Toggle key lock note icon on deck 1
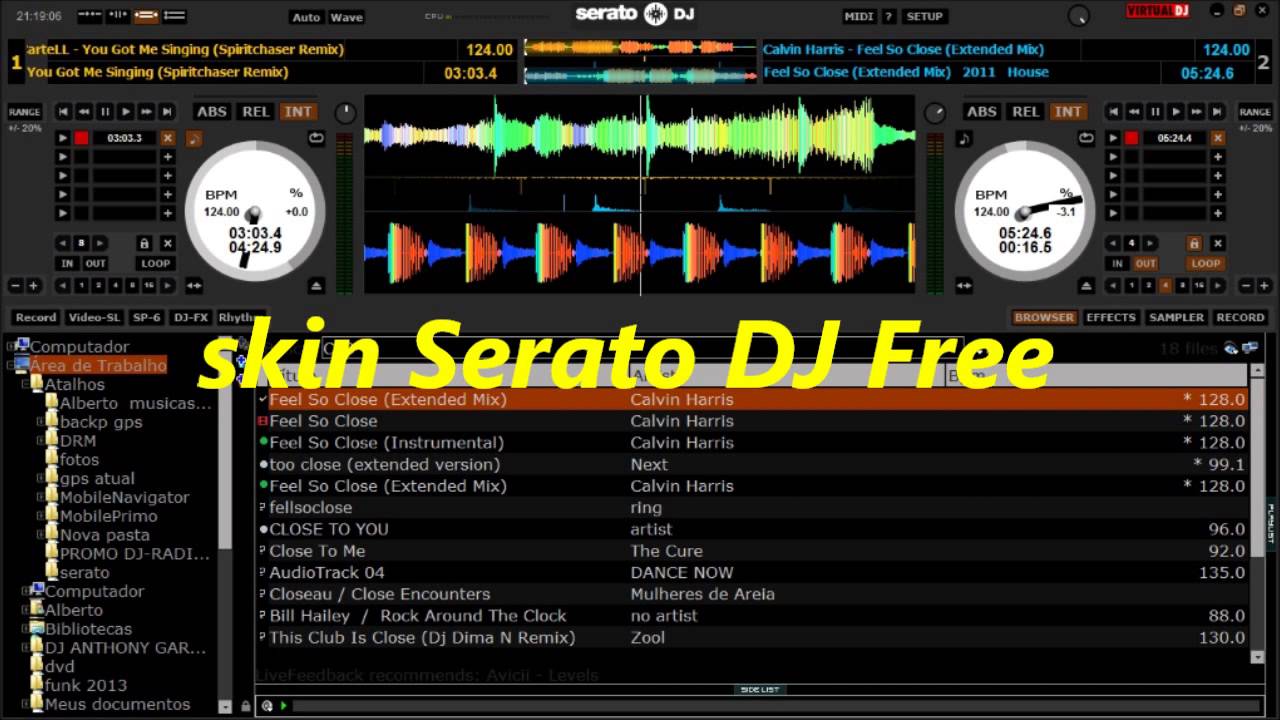The width and height of the screenshot is (1280, 720). click(194, 138)
